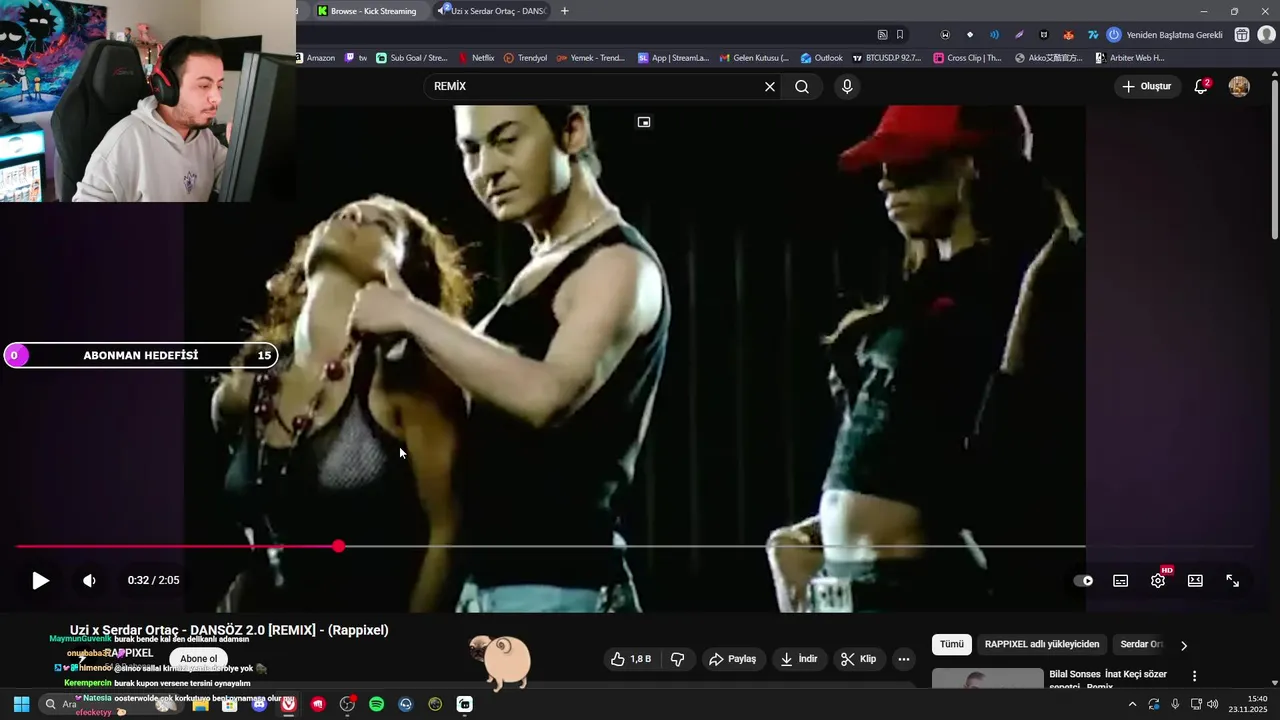The height and width of the screenshot is (720, 1280).
Task: Turn on subtitles in the player
Action: (x=1121, y=581)
